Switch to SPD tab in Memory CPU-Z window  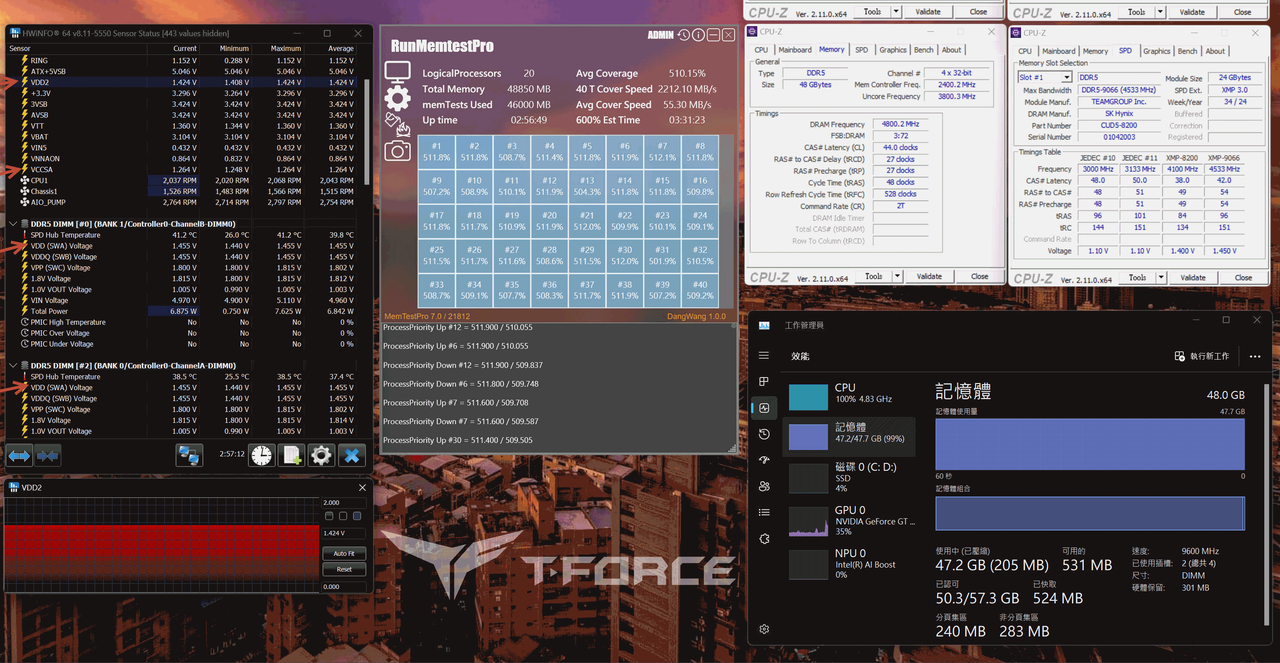[x=862, y=49]
